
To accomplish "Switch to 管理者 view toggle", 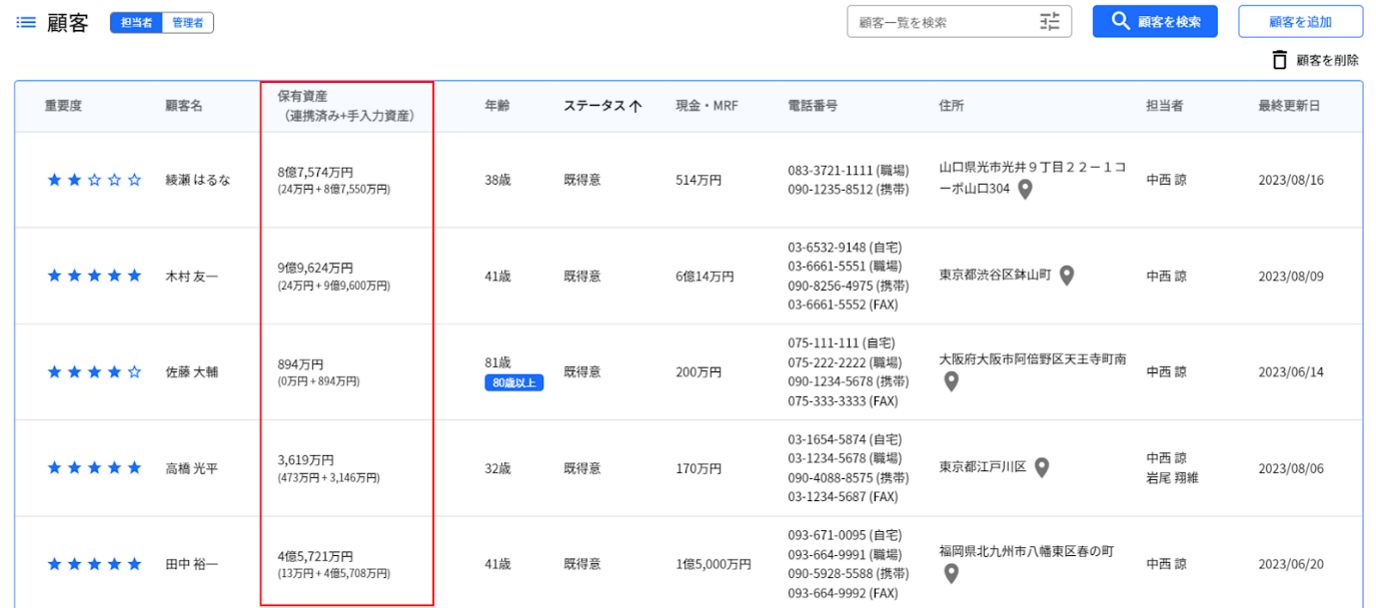I will click(188, 22).
